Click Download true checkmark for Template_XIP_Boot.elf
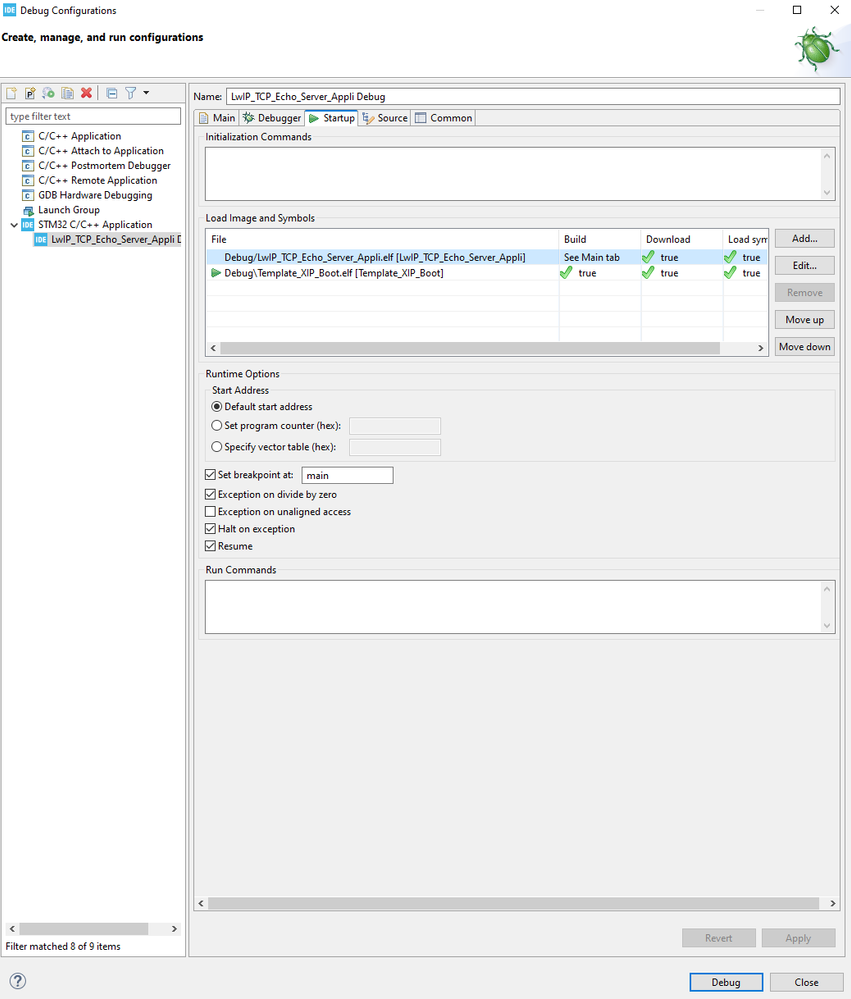851x999 pixels. pos(648,273)
